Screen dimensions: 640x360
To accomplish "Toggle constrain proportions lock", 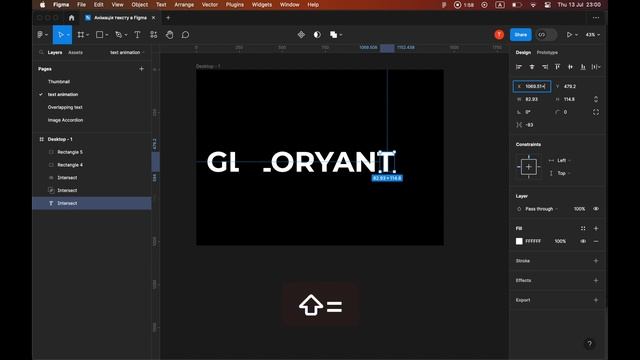I will click(596, 99).
